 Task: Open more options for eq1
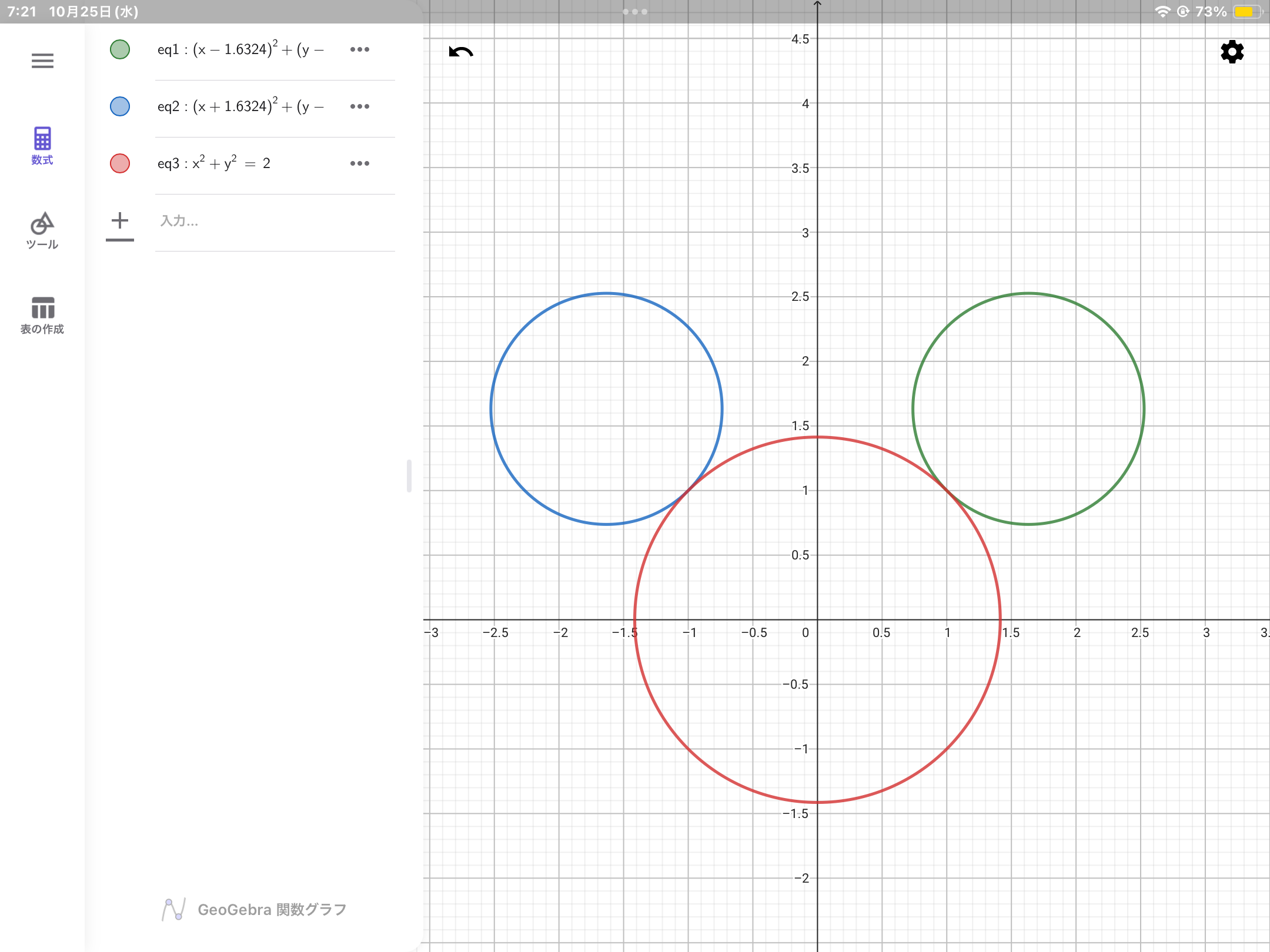point(359,49)
